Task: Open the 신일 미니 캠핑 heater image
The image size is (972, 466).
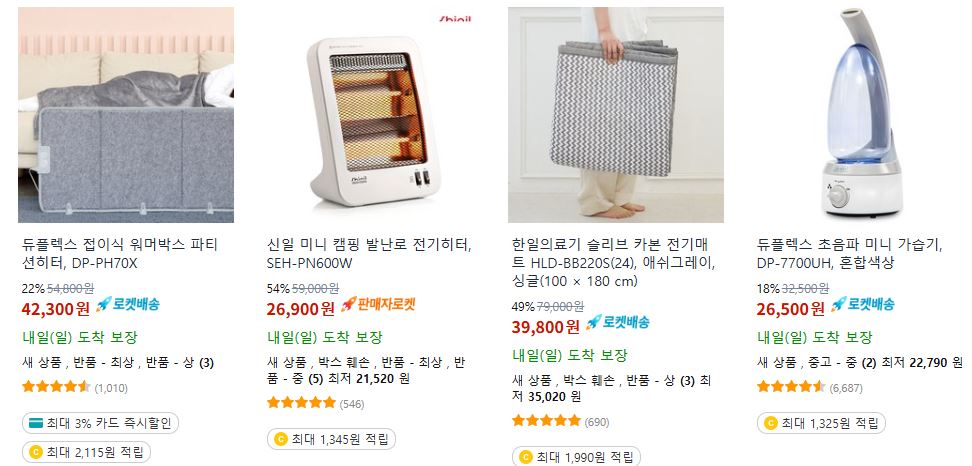Action: [371, 115]
